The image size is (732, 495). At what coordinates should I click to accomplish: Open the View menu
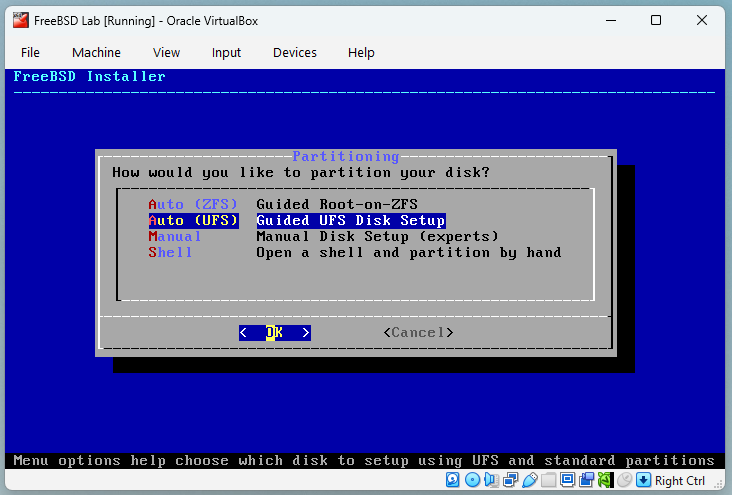point(166,53)
